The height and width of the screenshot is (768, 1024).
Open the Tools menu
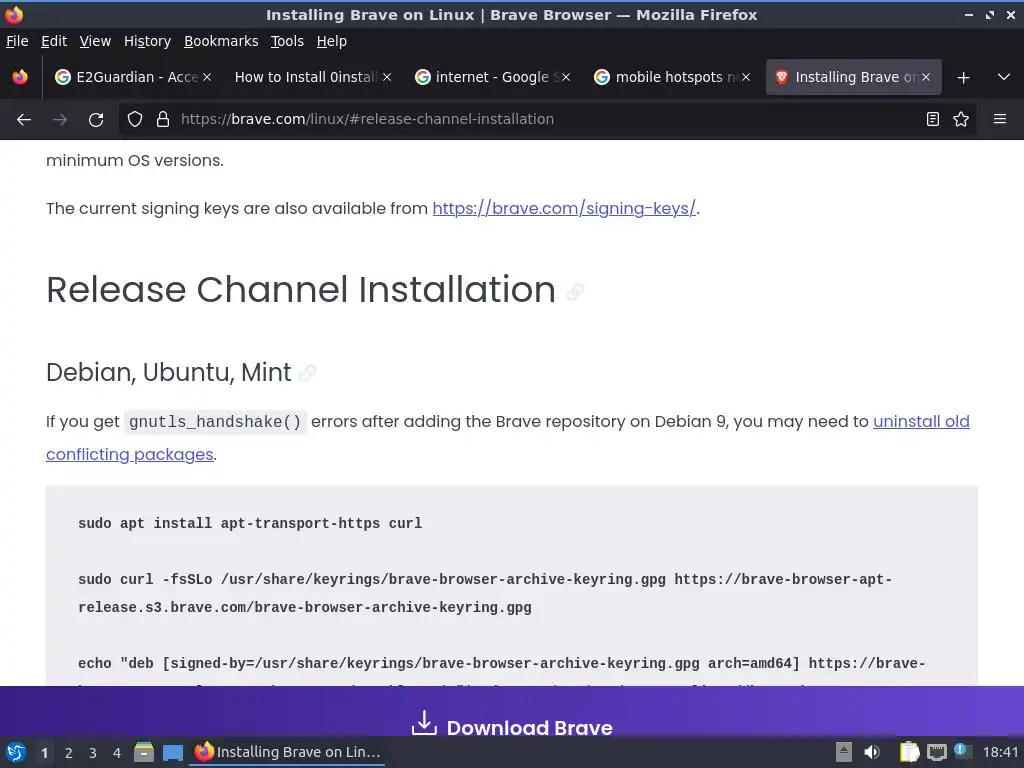tap(287, 41)
